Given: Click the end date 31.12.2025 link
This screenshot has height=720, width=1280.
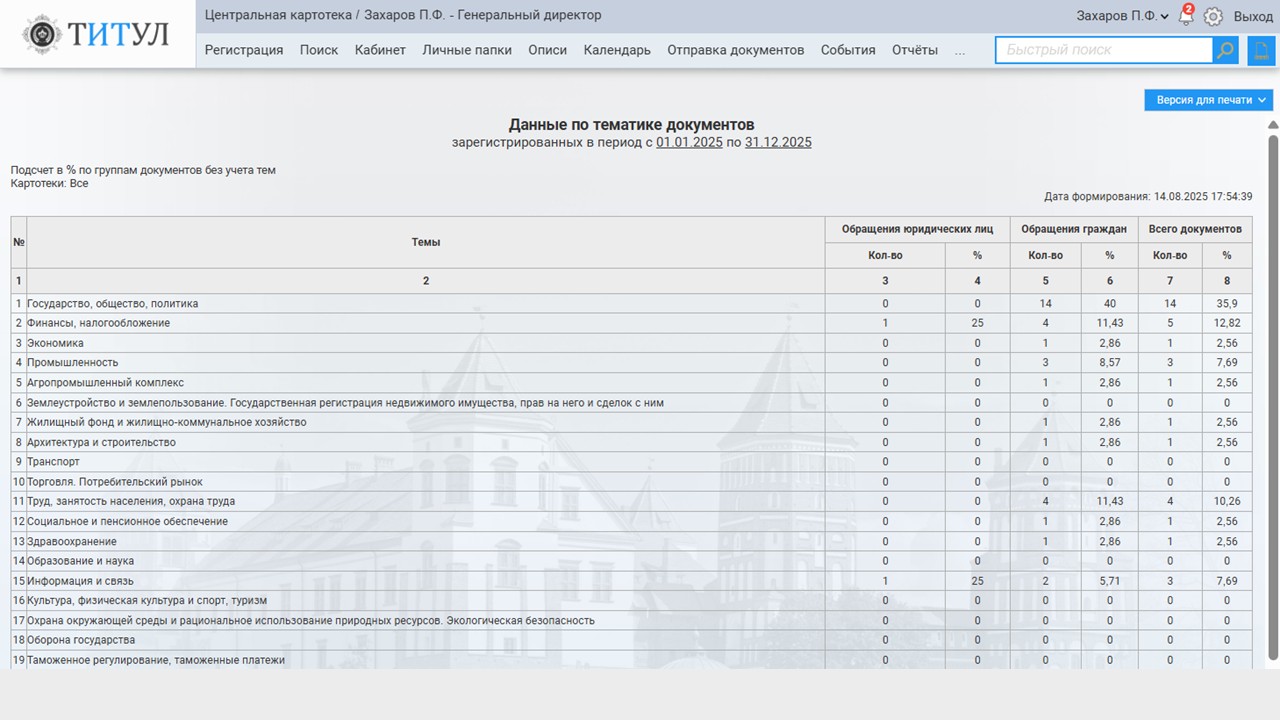Looking at the screenshot, I should point(778,142).
